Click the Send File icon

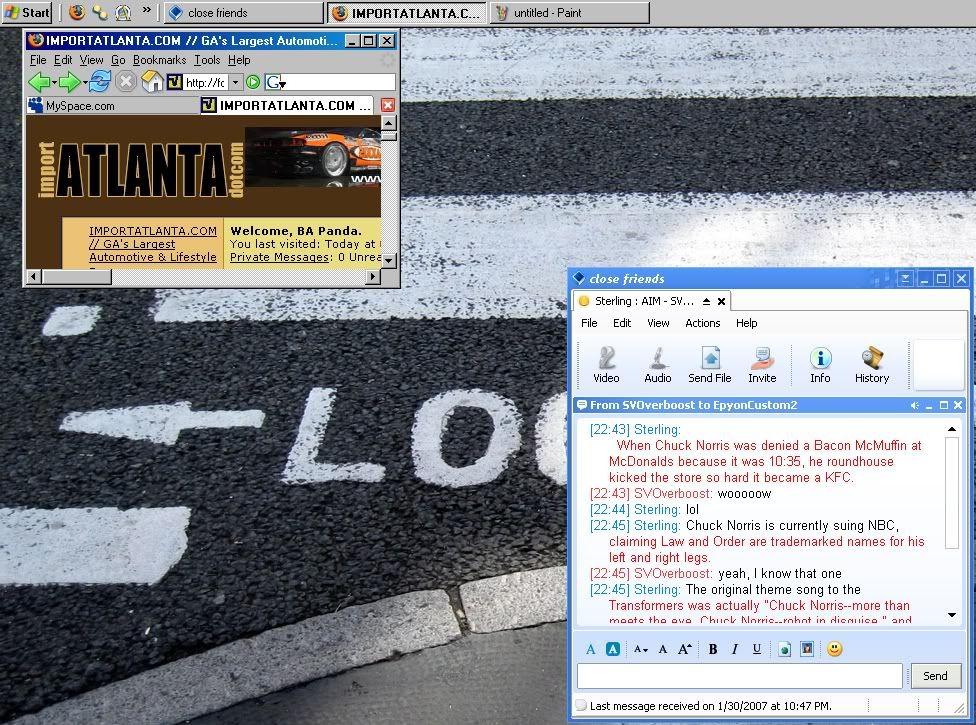tap(709, 365)
